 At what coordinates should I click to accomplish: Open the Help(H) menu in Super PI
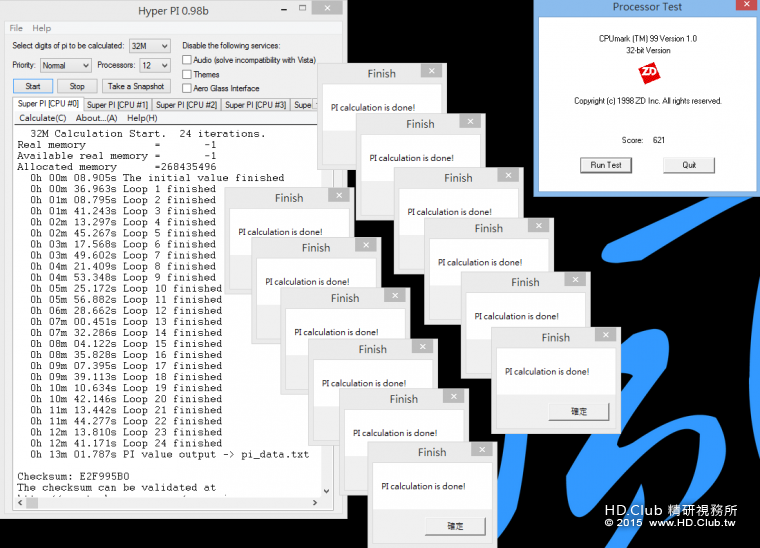click(142, 118)
